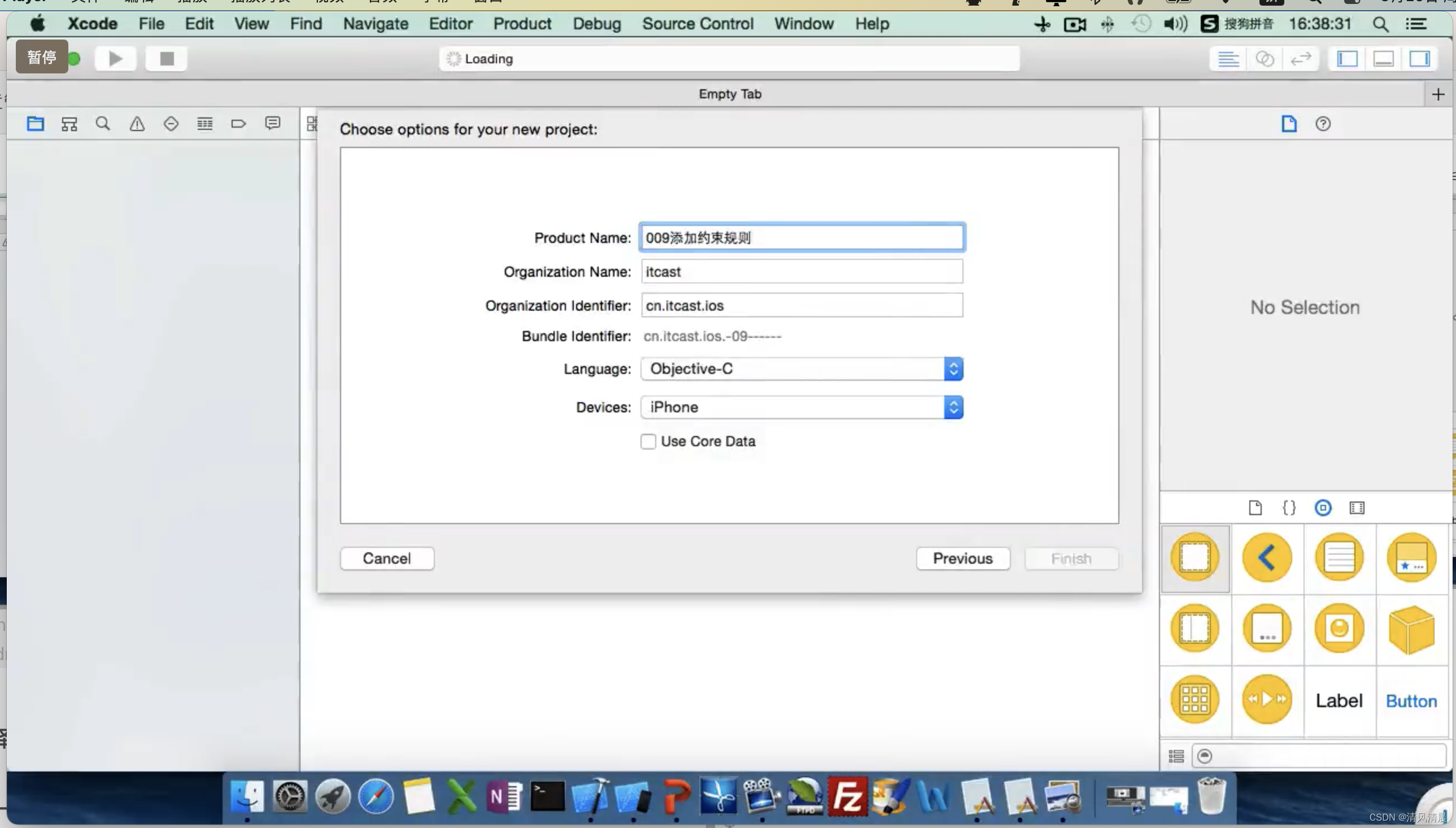Select the Button UI element icon

click(x=1412, y=700)
